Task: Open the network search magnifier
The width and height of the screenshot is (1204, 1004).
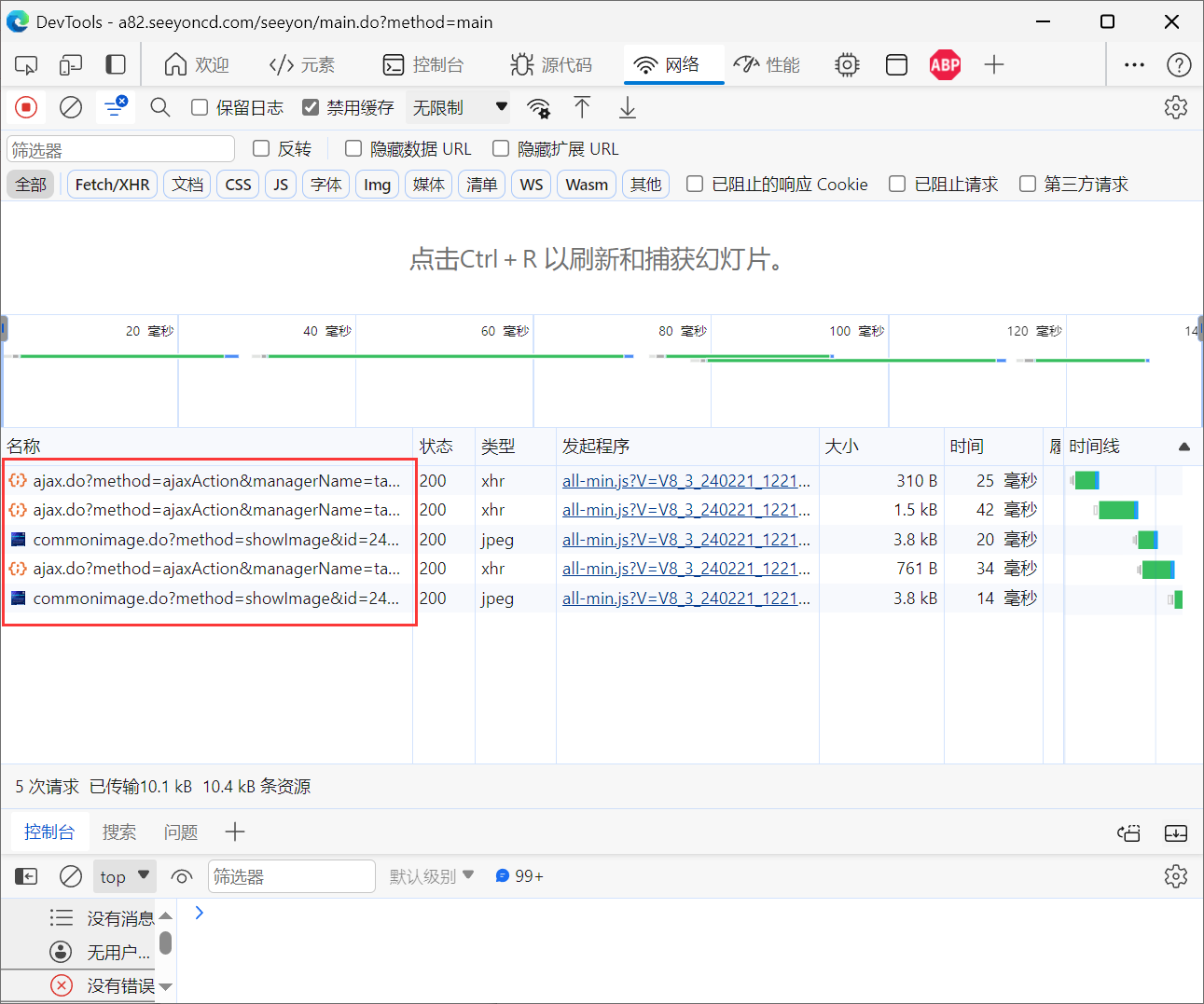Action: [160, 108]
